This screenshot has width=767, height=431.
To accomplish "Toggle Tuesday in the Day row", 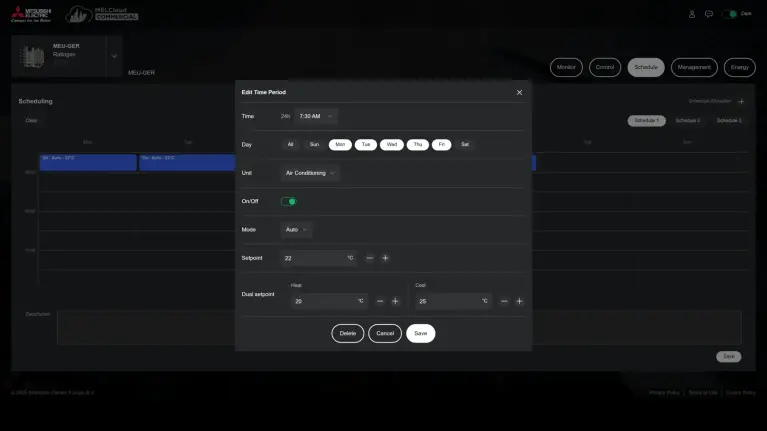I will pyautogui.click(x=366, y=144).
